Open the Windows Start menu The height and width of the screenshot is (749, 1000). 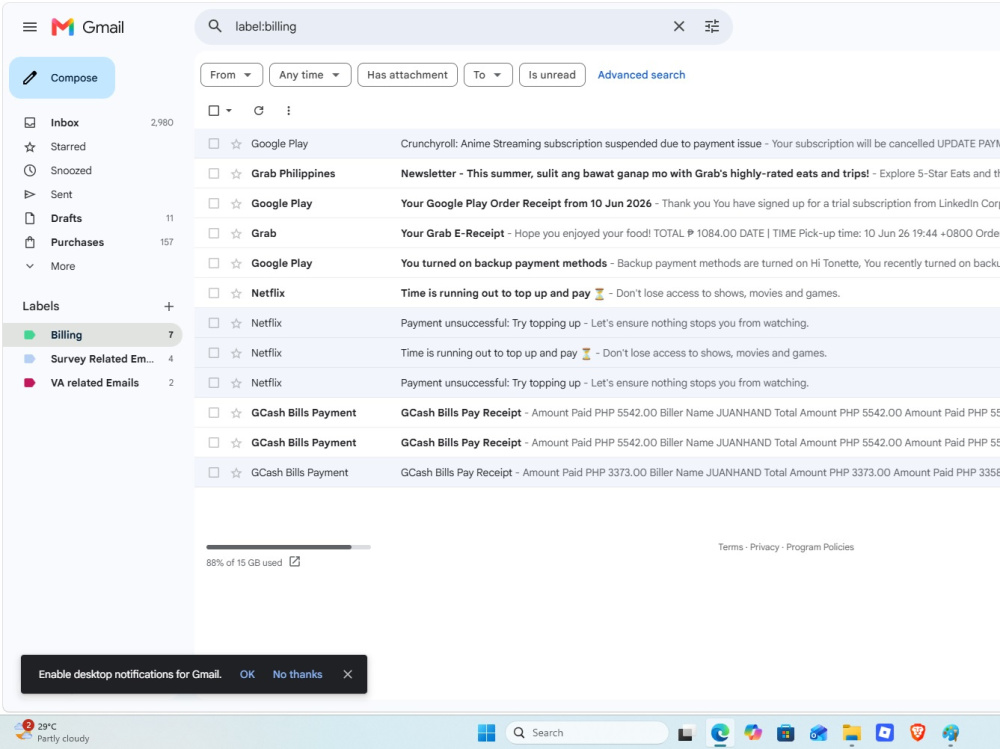click(486, 733)
